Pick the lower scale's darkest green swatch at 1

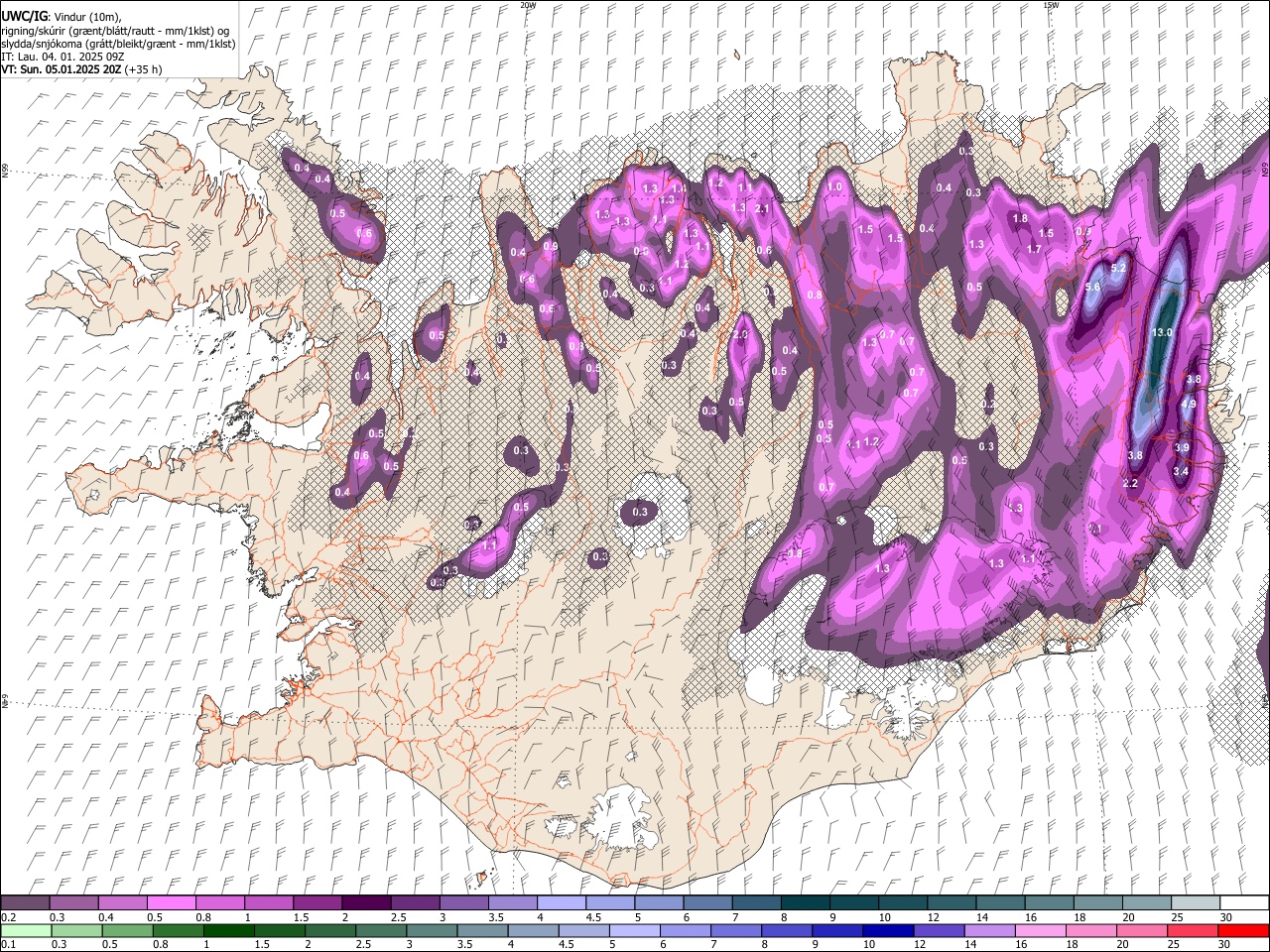(x=229, y=931)
